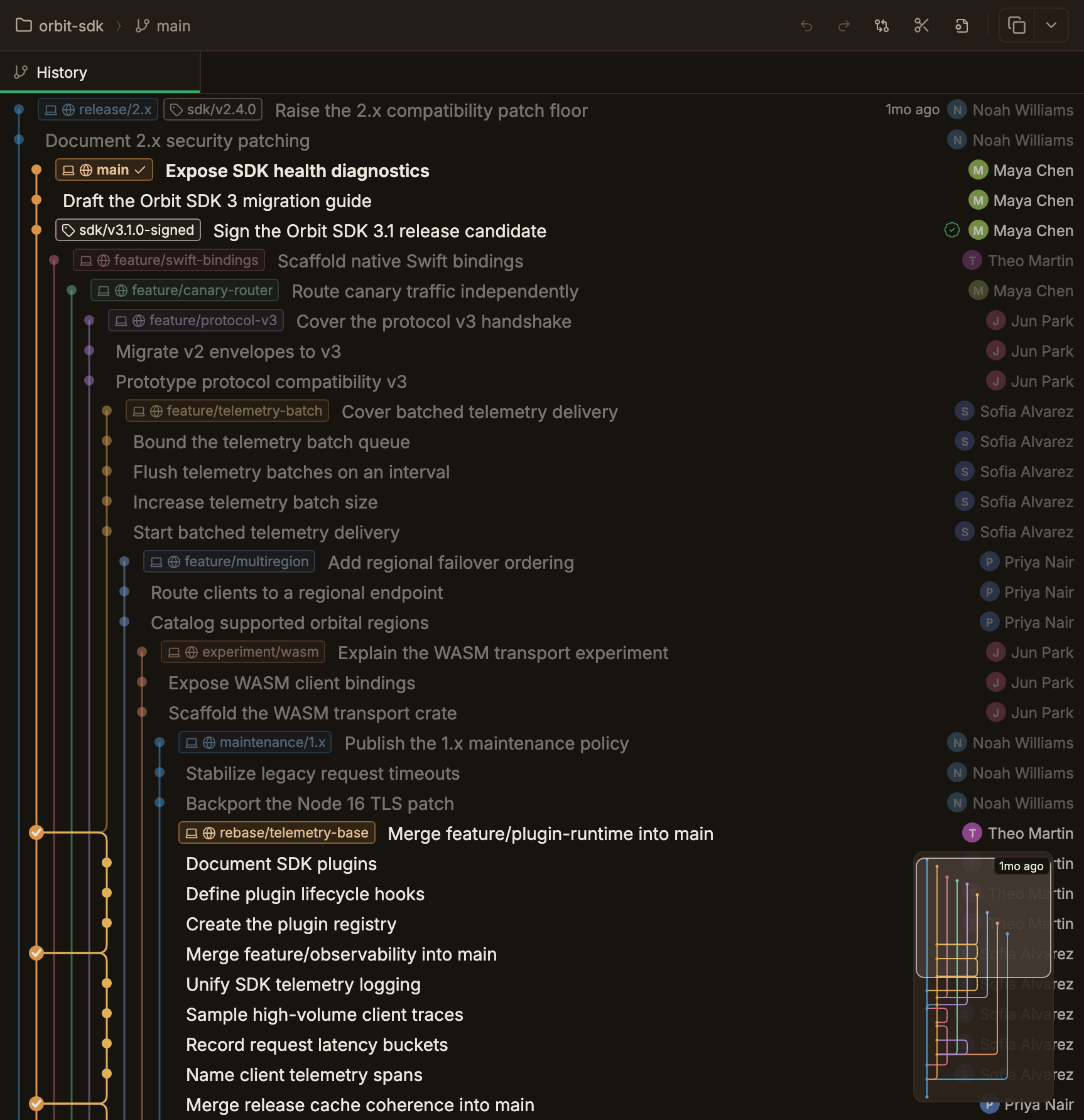This screenshot has height=1120, width=1084.
Task: Click the verified signature badge icon
Action: (x=952, y=230)
